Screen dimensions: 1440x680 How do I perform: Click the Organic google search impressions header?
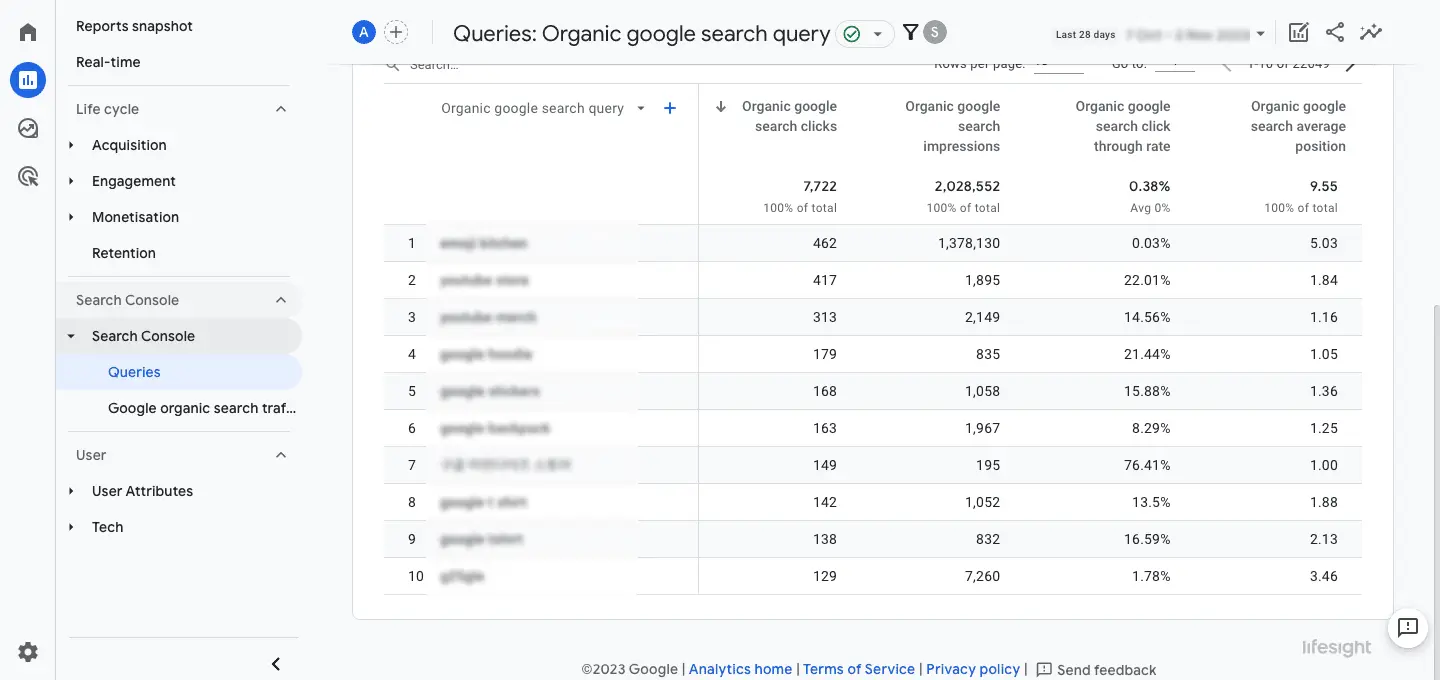[x=952, y=126]
